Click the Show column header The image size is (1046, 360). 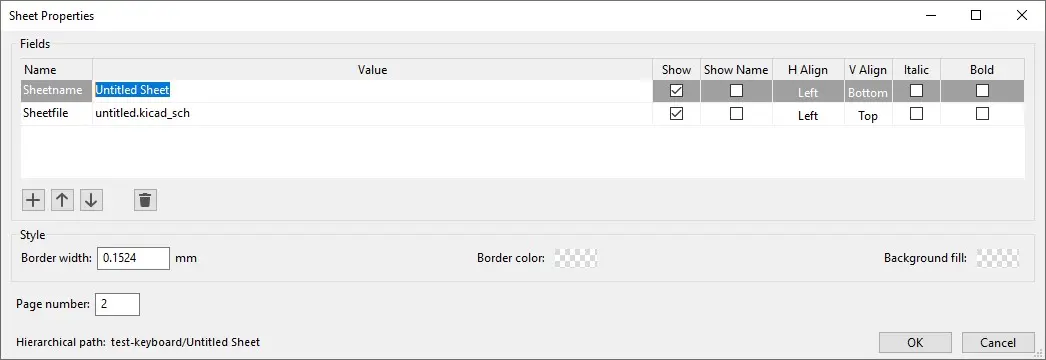[x=676, y=69]
